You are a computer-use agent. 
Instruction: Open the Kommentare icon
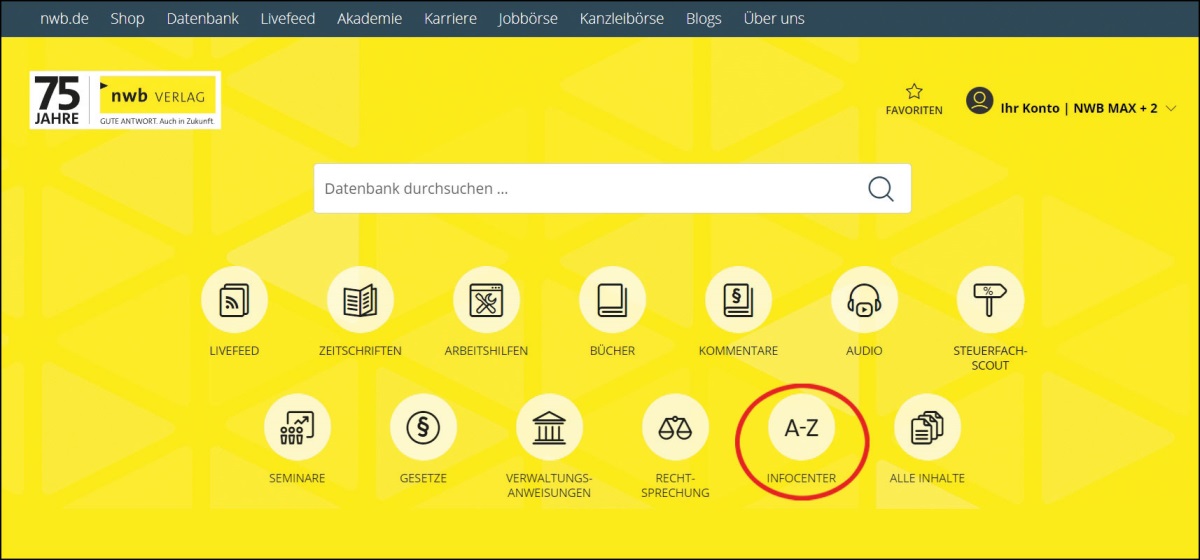click(738, 300)
